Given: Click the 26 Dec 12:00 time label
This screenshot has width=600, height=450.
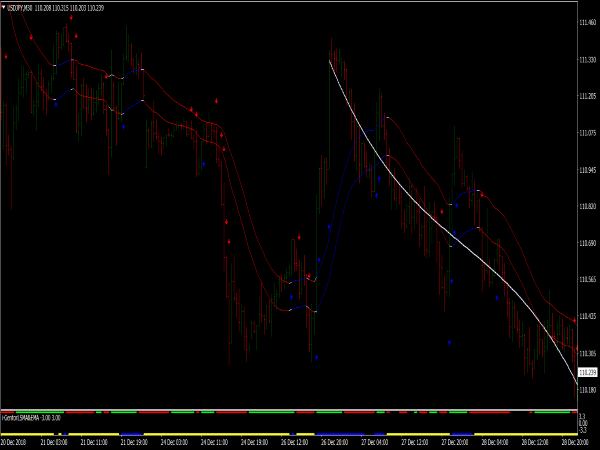Looking at the screenshot, I should coord(295,442).
